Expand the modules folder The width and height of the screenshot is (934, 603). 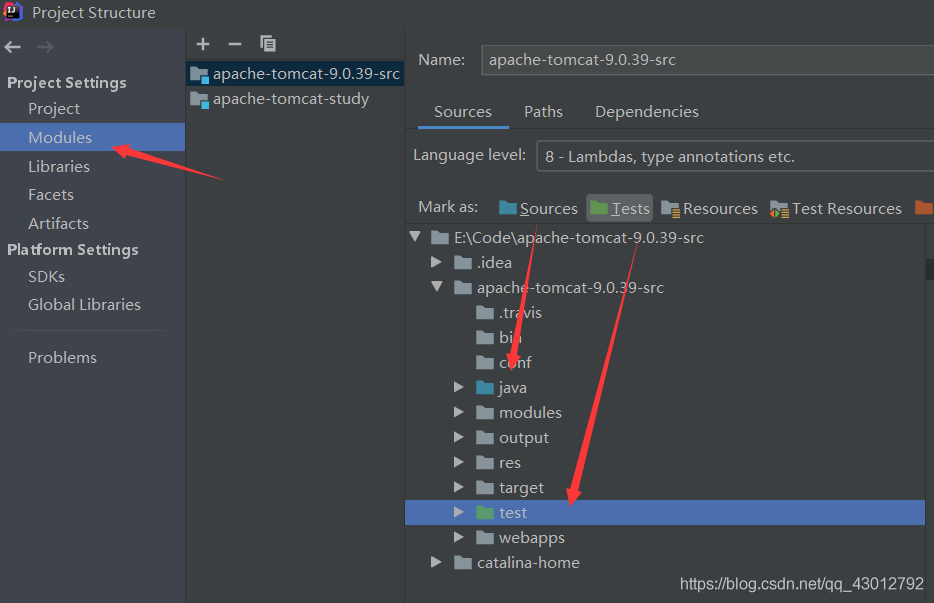click(459, 412)
